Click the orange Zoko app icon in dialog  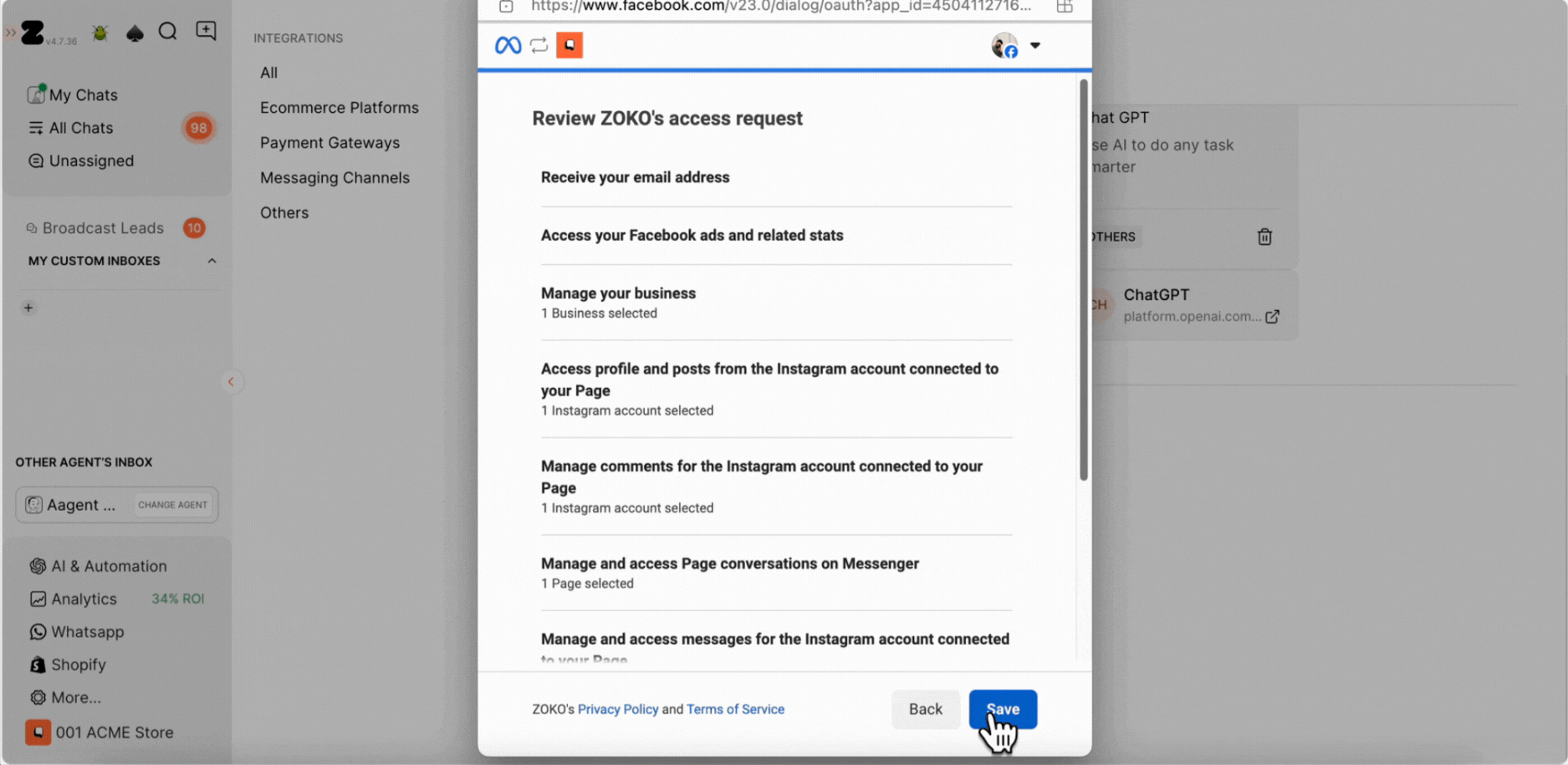pos(569,45)
